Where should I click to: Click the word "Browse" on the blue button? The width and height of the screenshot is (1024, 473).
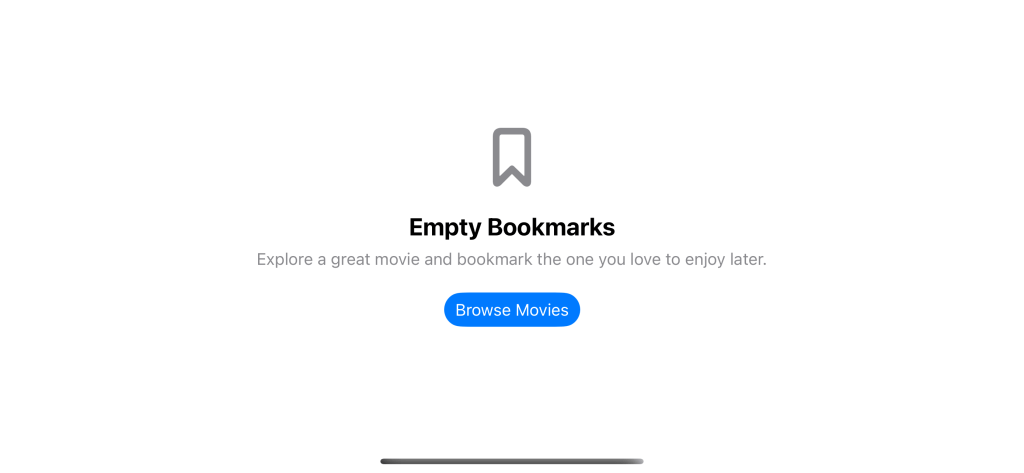pos(483,310)
